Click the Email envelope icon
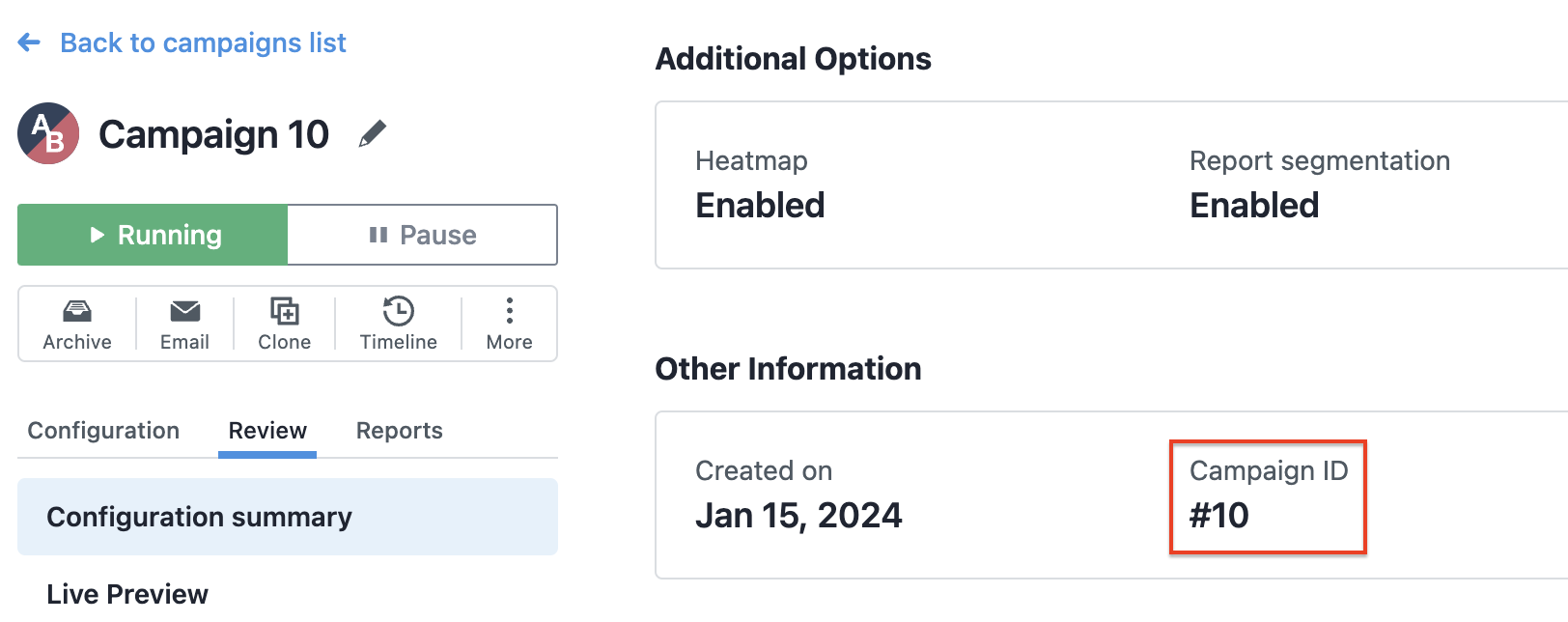Image resolution: width=1568 pixels, height=622 pixels. coord(184,311)
